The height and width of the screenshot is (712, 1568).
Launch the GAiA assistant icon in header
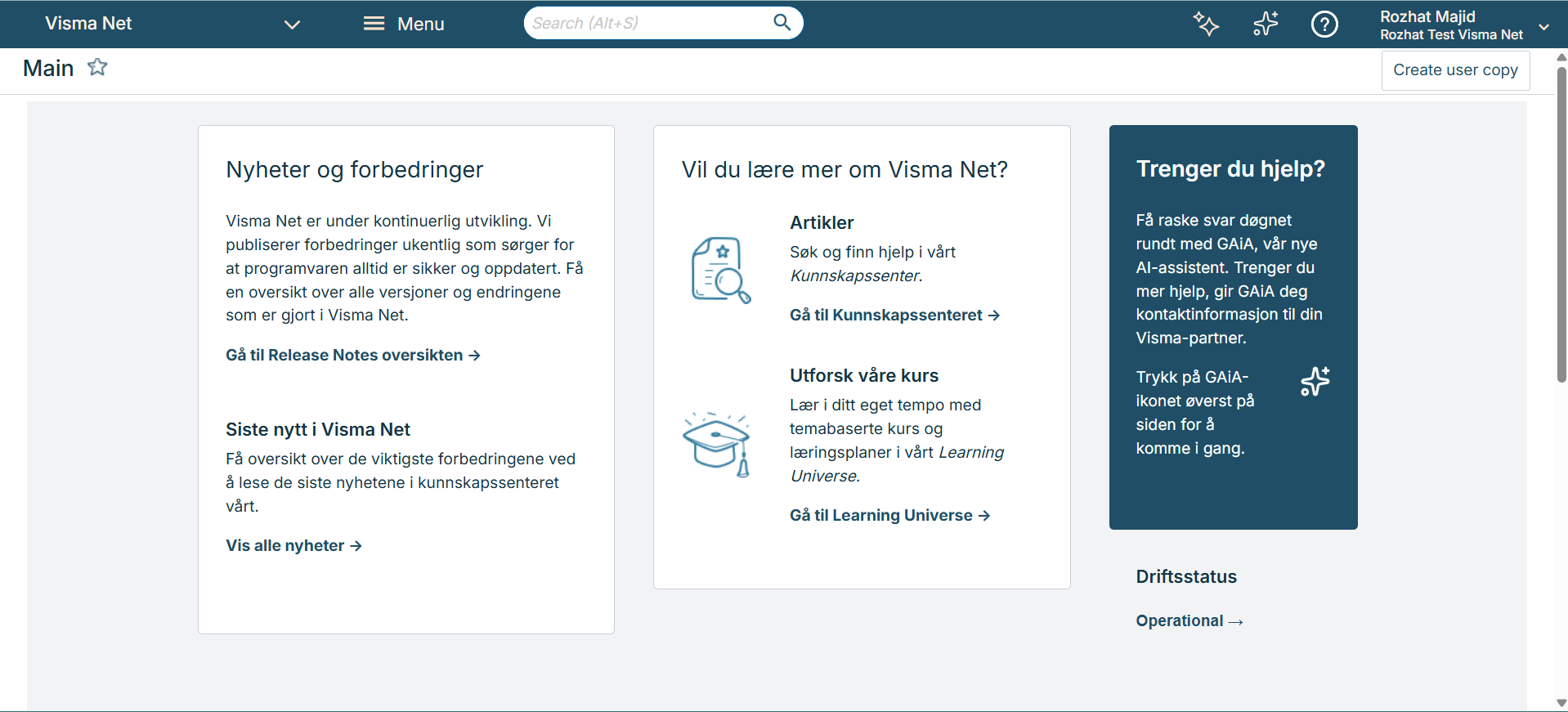(1266, 24)
